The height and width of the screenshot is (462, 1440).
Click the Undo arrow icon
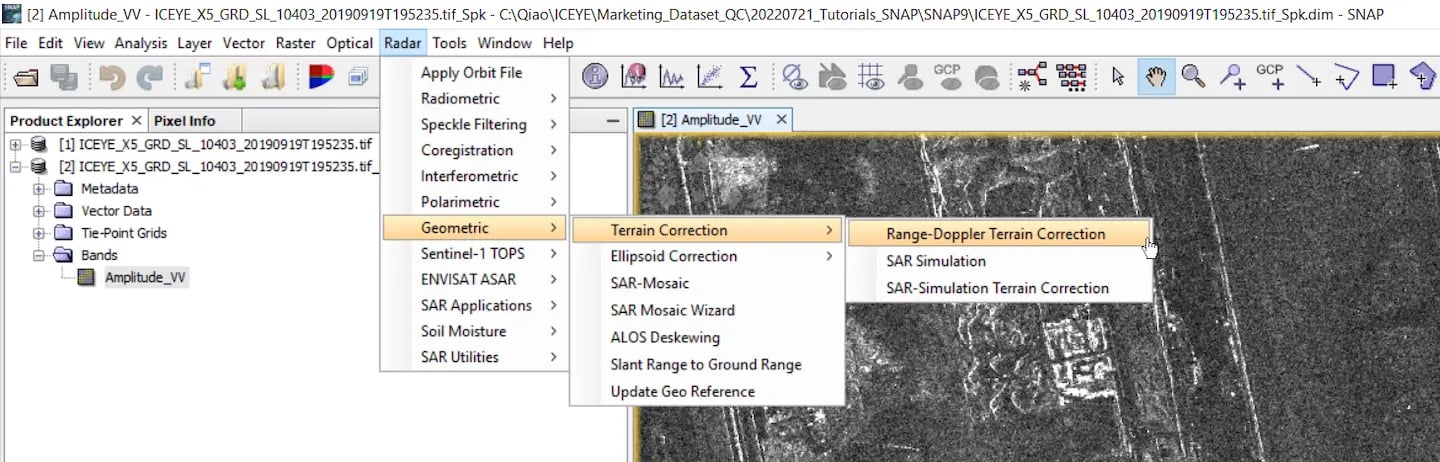coord(113,77)
